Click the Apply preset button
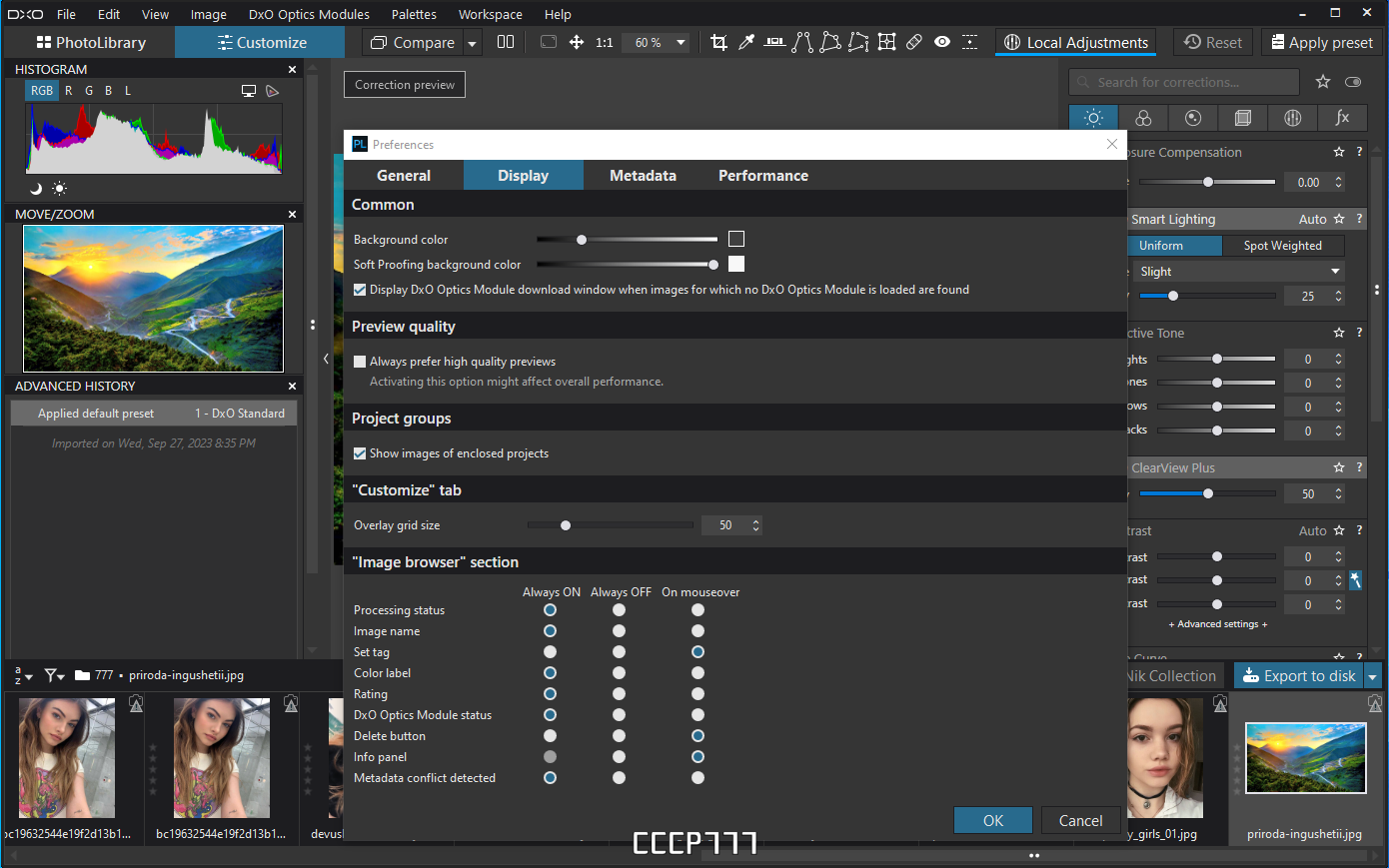The width and height of the screenshot is (1389, 868). [x=1321, y=42]
